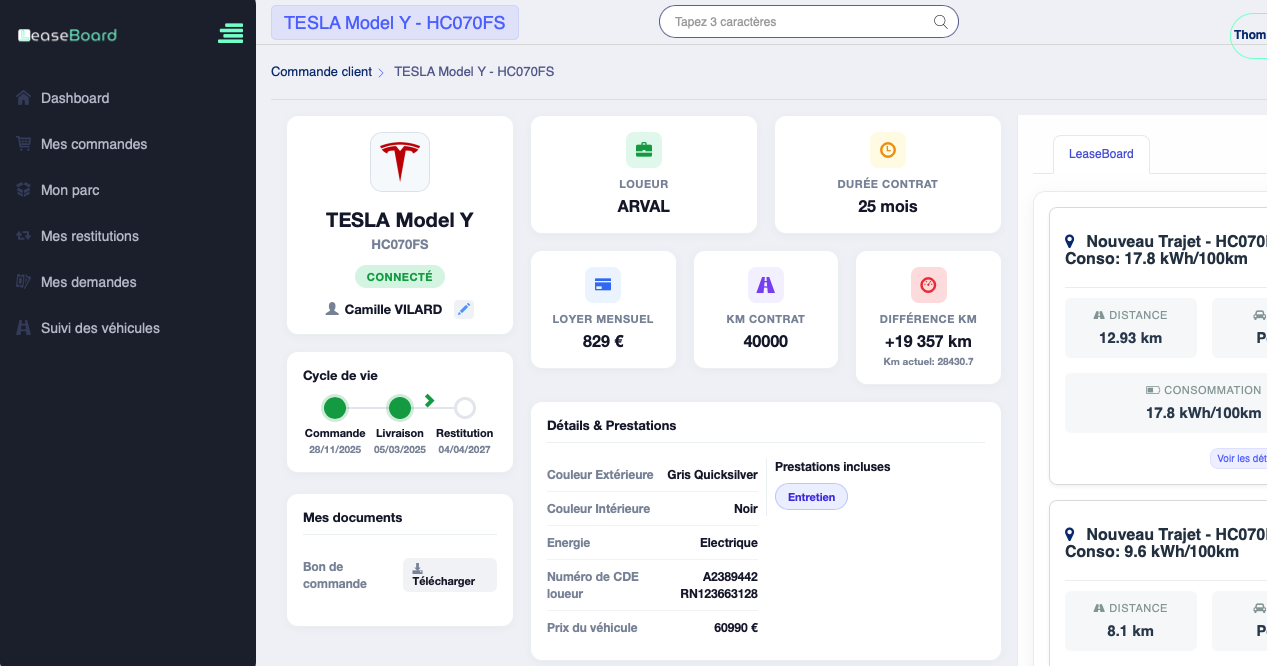Click the red gauge Différence Km icon
Screen dimensions: 1267x666
[x=928, y=285]
